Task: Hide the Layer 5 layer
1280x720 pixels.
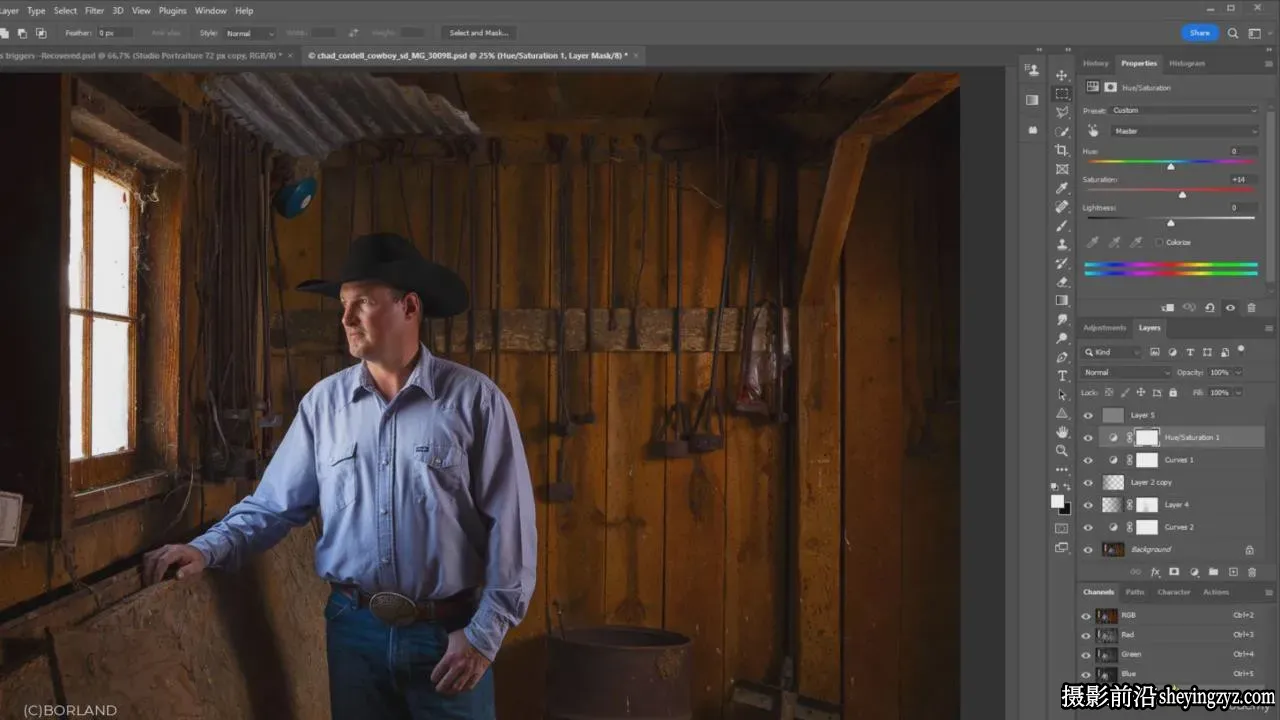Action: pyautogui.click(x=1089, y=415)
